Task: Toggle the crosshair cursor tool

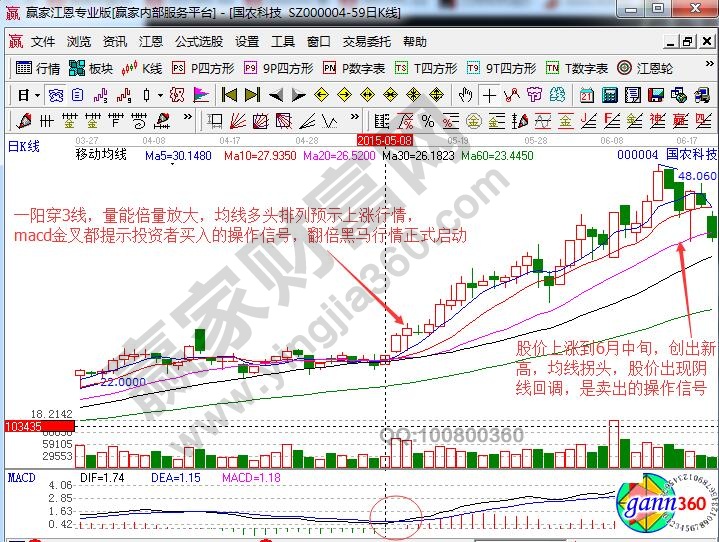Action: [489, 95]
